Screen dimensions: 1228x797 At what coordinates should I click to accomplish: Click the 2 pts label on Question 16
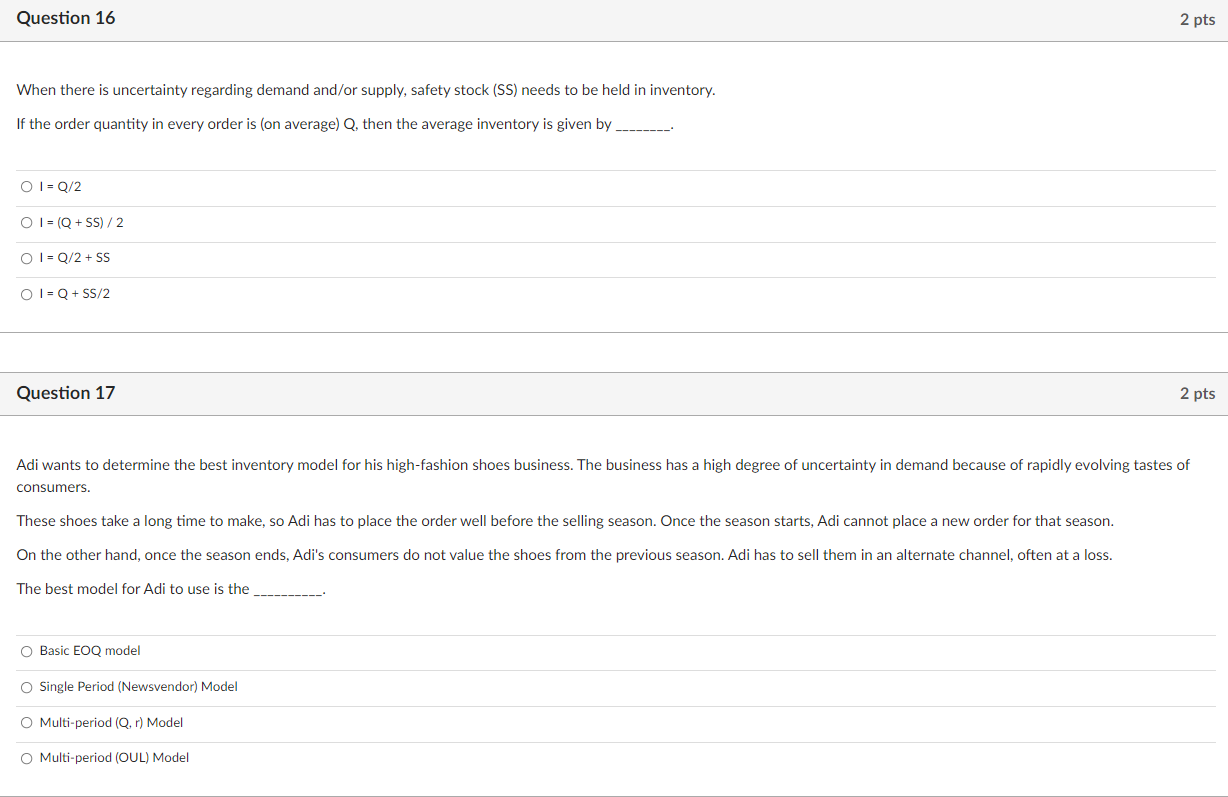click(1196, 18)
